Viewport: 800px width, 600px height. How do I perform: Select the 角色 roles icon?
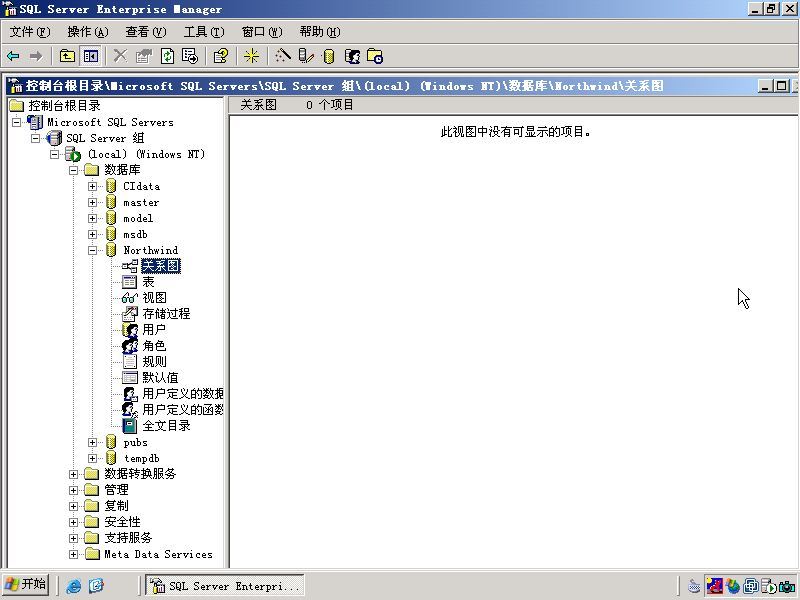[130, 346]
